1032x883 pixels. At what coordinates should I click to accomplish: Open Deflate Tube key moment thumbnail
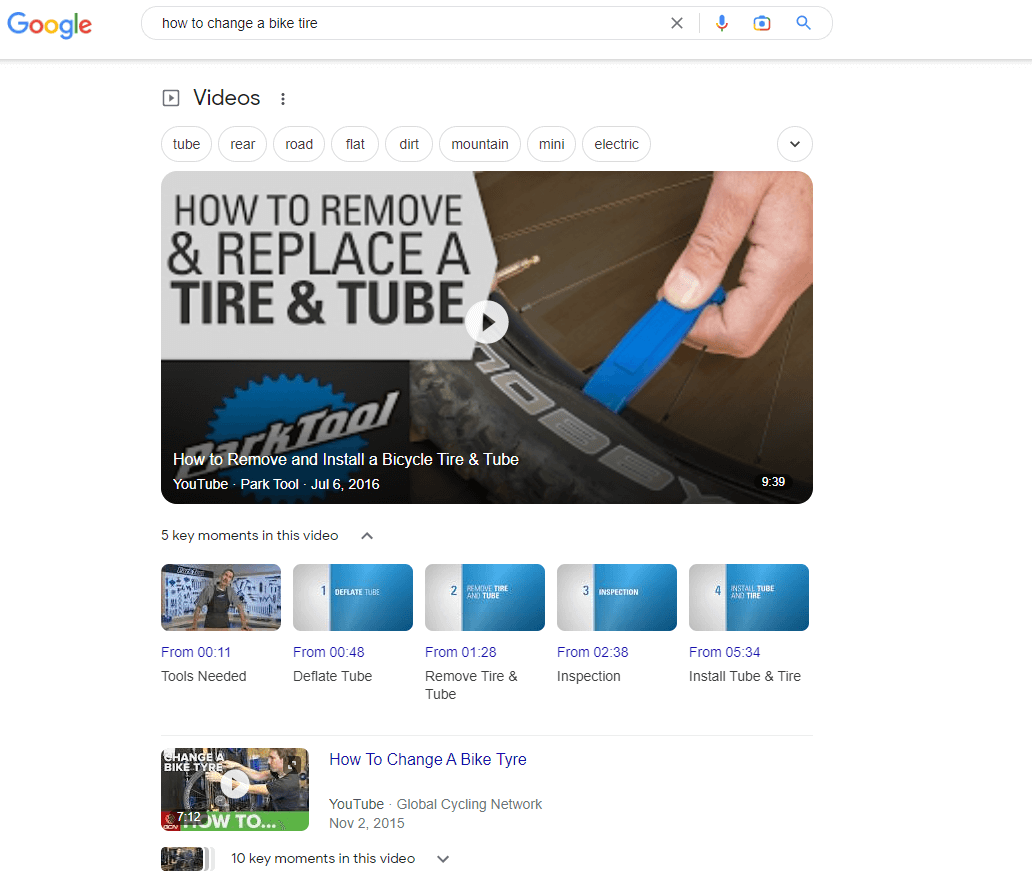(x=353, y=597)
